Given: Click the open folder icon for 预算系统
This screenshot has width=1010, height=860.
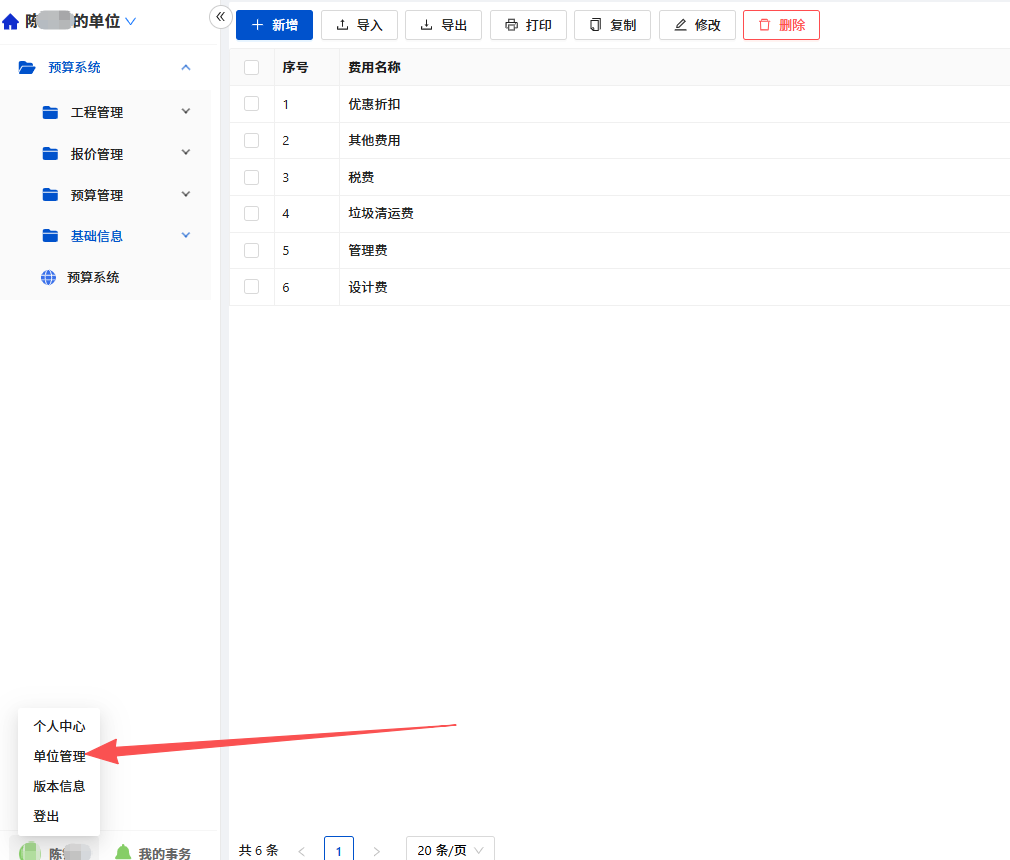Looking at the screenshot, I should pyautogui.click(x=26, y=68).
